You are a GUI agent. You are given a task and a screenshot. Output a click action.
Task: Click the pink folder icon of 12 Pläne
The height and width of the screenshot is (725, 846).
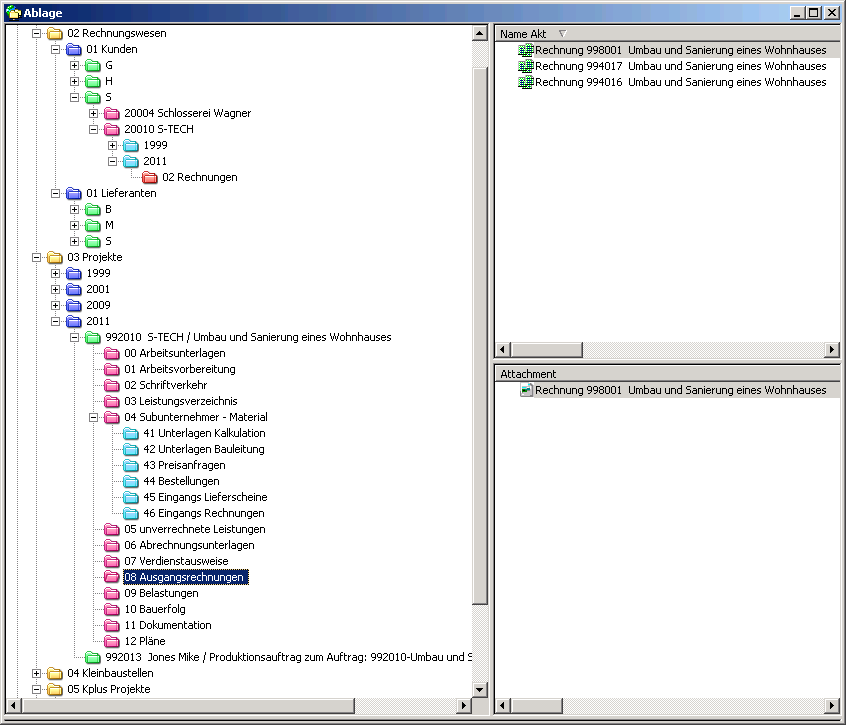click(112, 641)
